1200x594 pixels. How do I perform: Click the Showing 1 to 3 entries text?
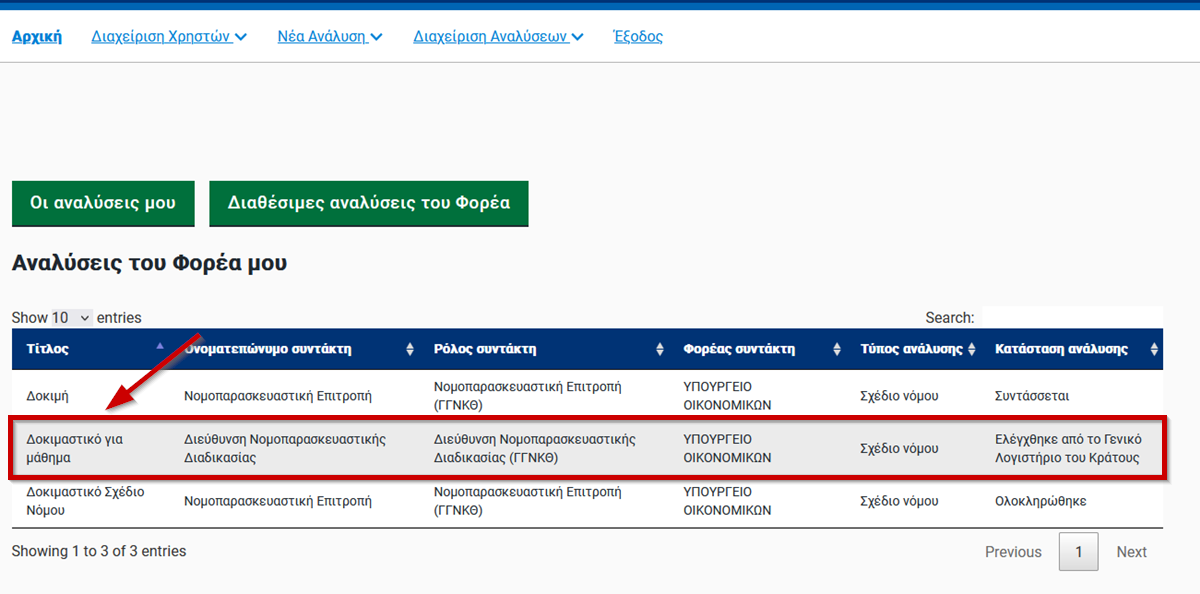(x=99, y=551)
